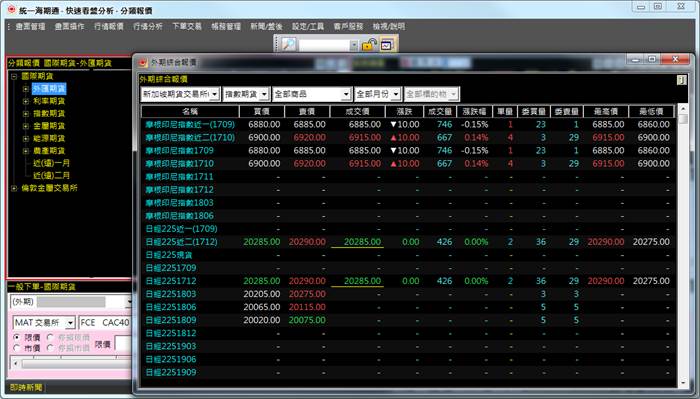Open the 畫面操作 menu
The width and height of the screenshot is (700, 399).
tap(69, 27)
